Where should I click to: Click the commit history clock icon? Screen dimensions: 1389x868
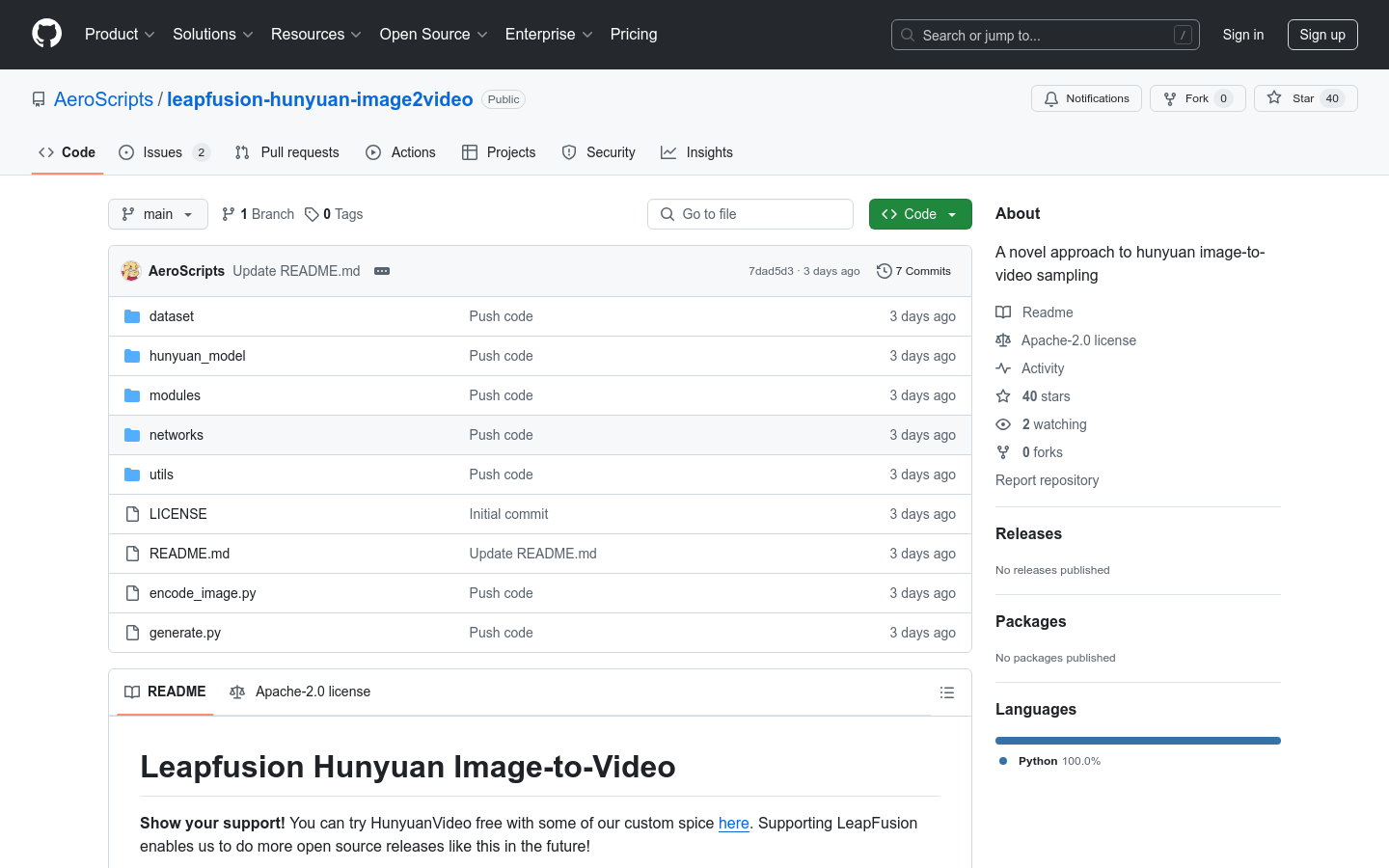click(884, 271)
